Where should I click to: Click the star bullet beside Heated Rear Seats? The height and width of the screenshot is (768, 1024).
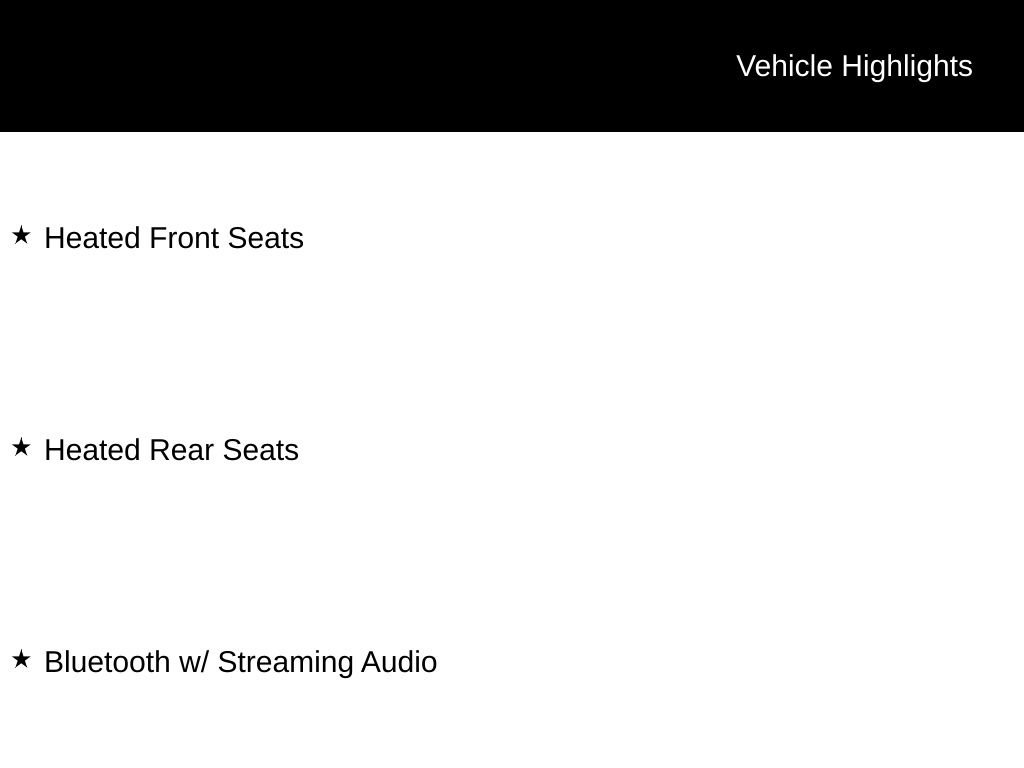pyautogui.click(x=21, y=448)
